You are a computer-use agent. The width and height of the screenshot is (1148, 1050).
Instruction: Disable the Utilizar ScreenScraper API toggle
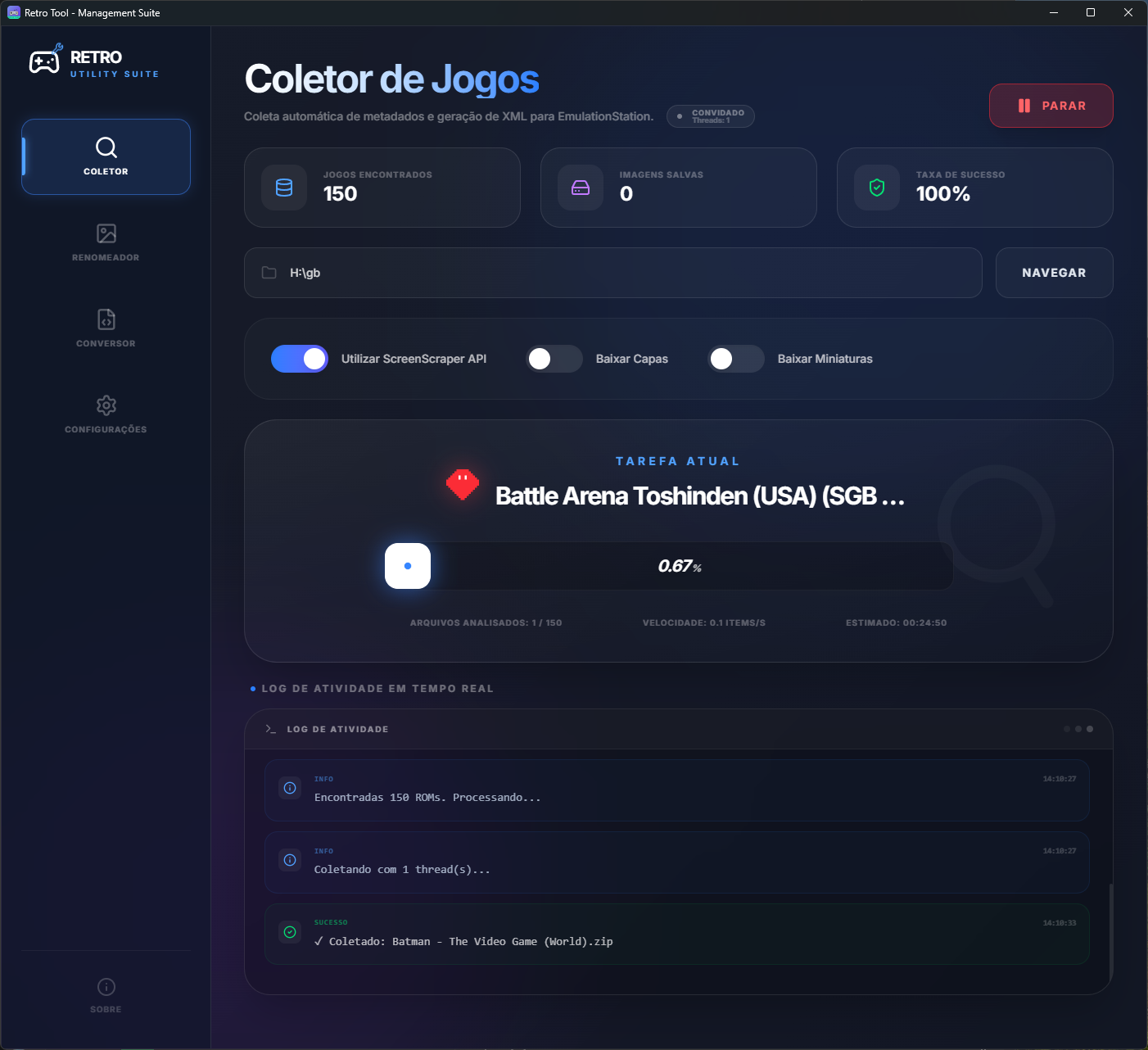300,359
